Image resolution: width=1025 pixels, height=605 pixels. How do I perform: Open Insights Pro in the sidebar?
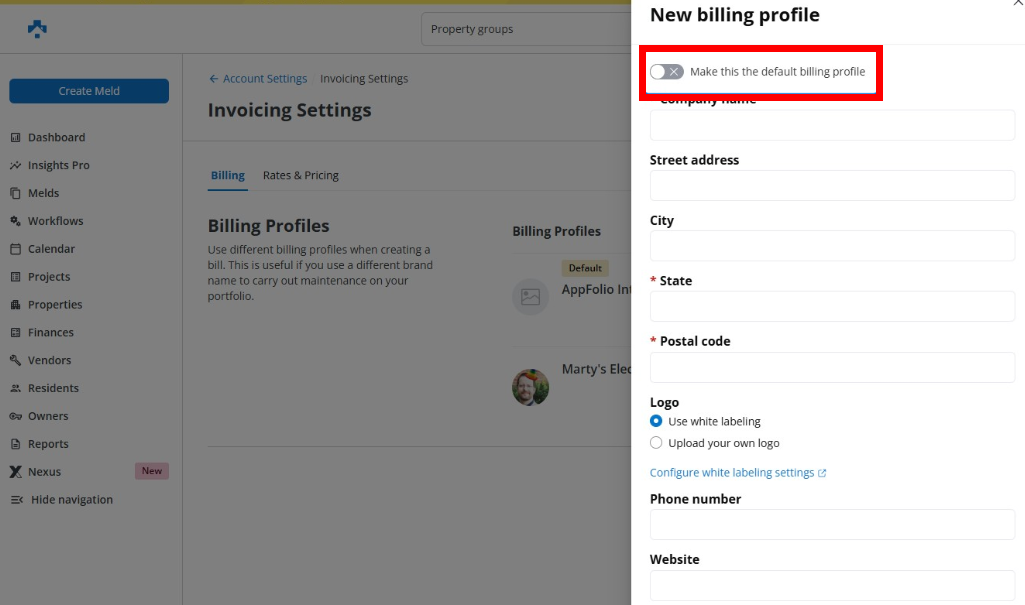[58, 166]
